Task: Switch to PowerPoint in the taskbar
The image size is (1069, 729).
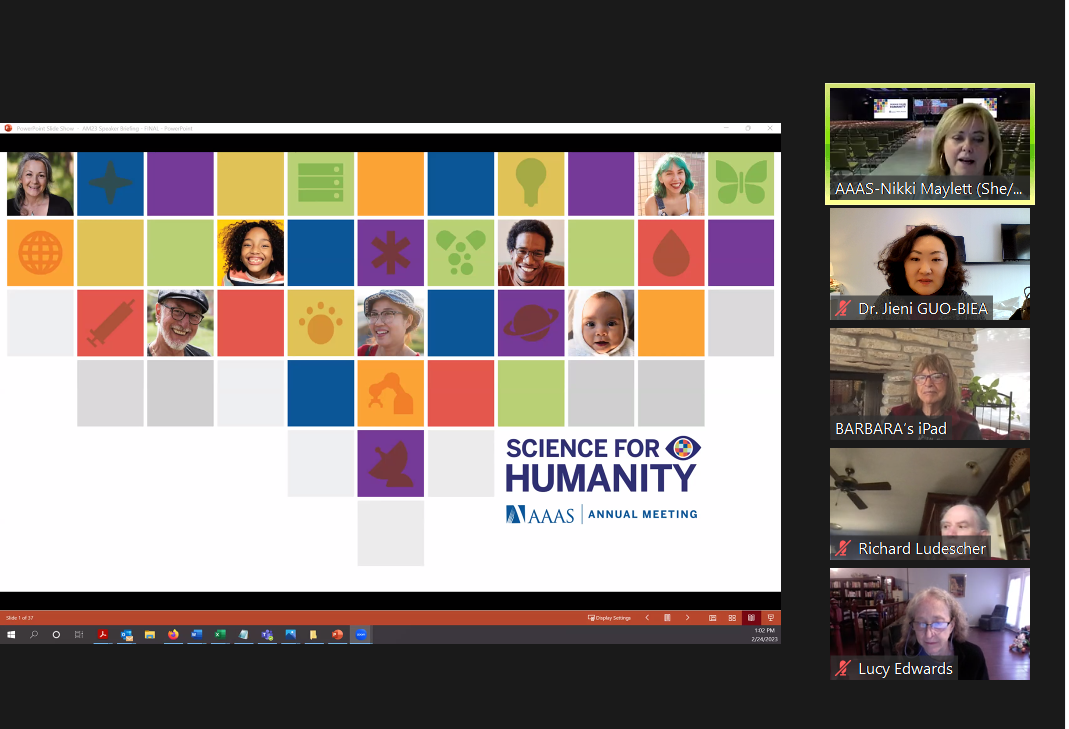Action: point(337,635)
